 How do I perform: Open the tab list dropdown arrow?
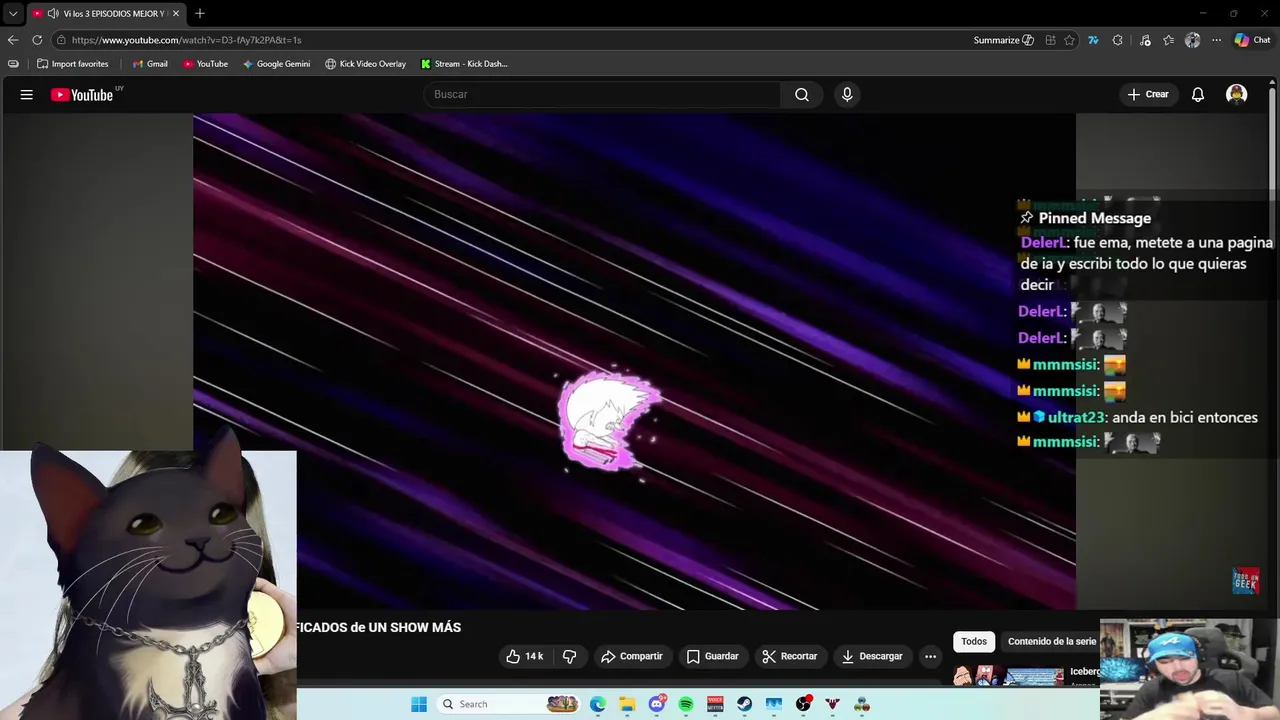(x=13, y=14)
